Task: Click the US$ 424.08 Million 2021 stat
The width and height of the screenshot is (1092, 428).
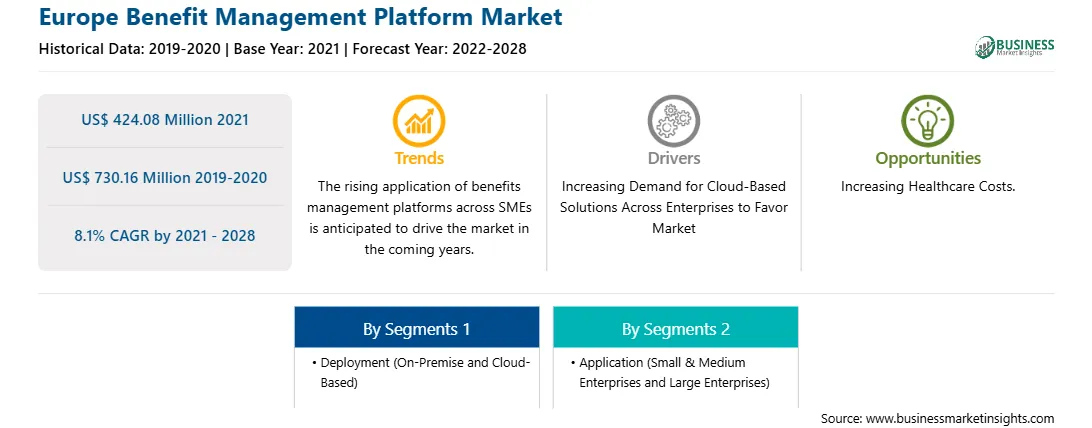Action: tap(164, 120)
